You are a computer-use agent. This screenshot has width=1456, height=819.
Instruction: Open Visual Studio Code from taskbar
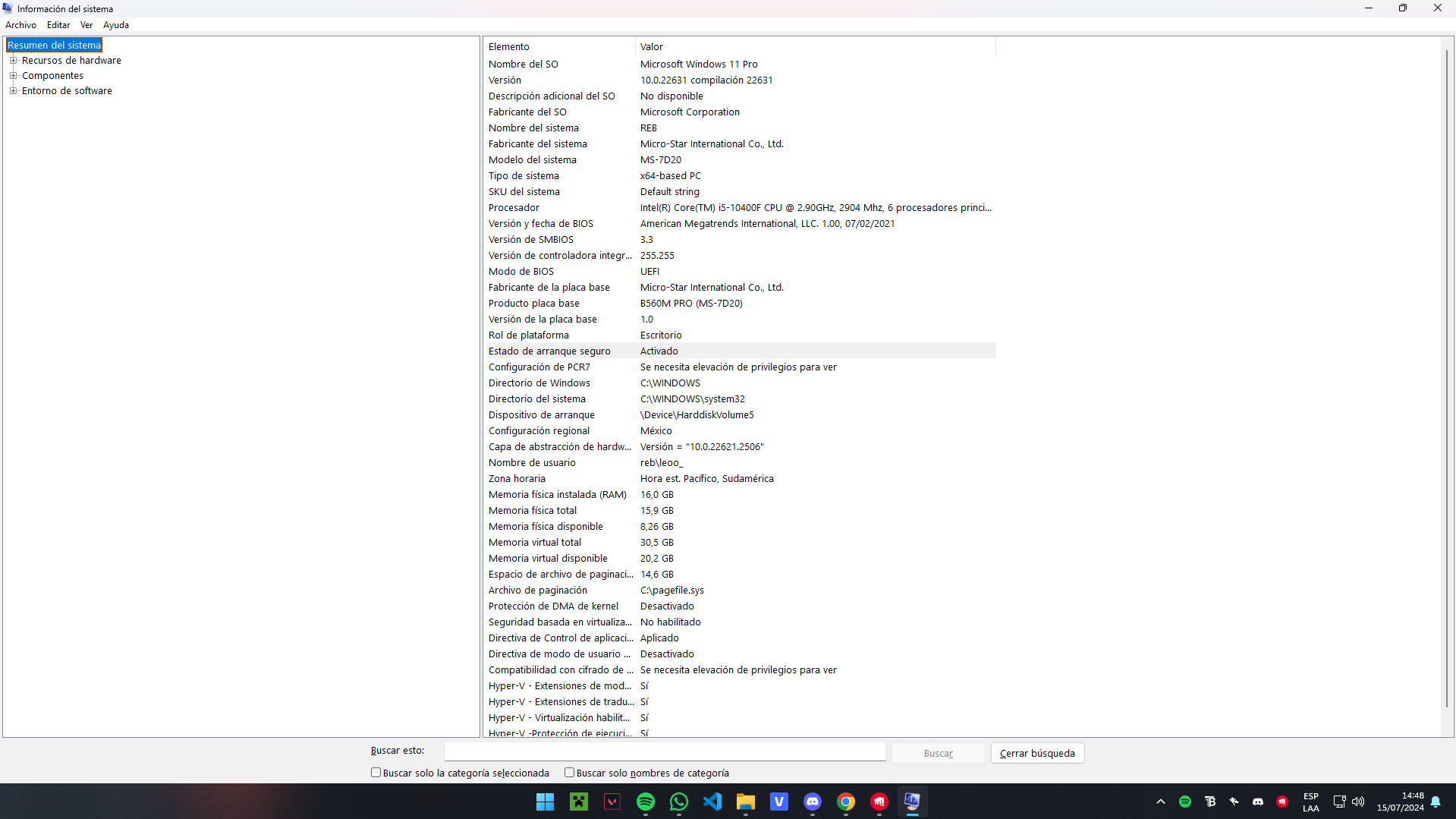click(712, 802)
